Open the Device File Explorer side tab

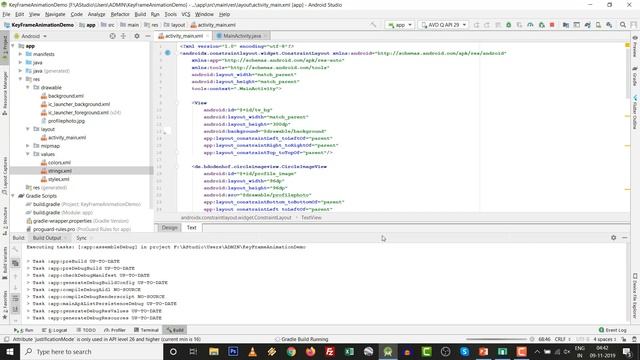[x=635, y=296]
